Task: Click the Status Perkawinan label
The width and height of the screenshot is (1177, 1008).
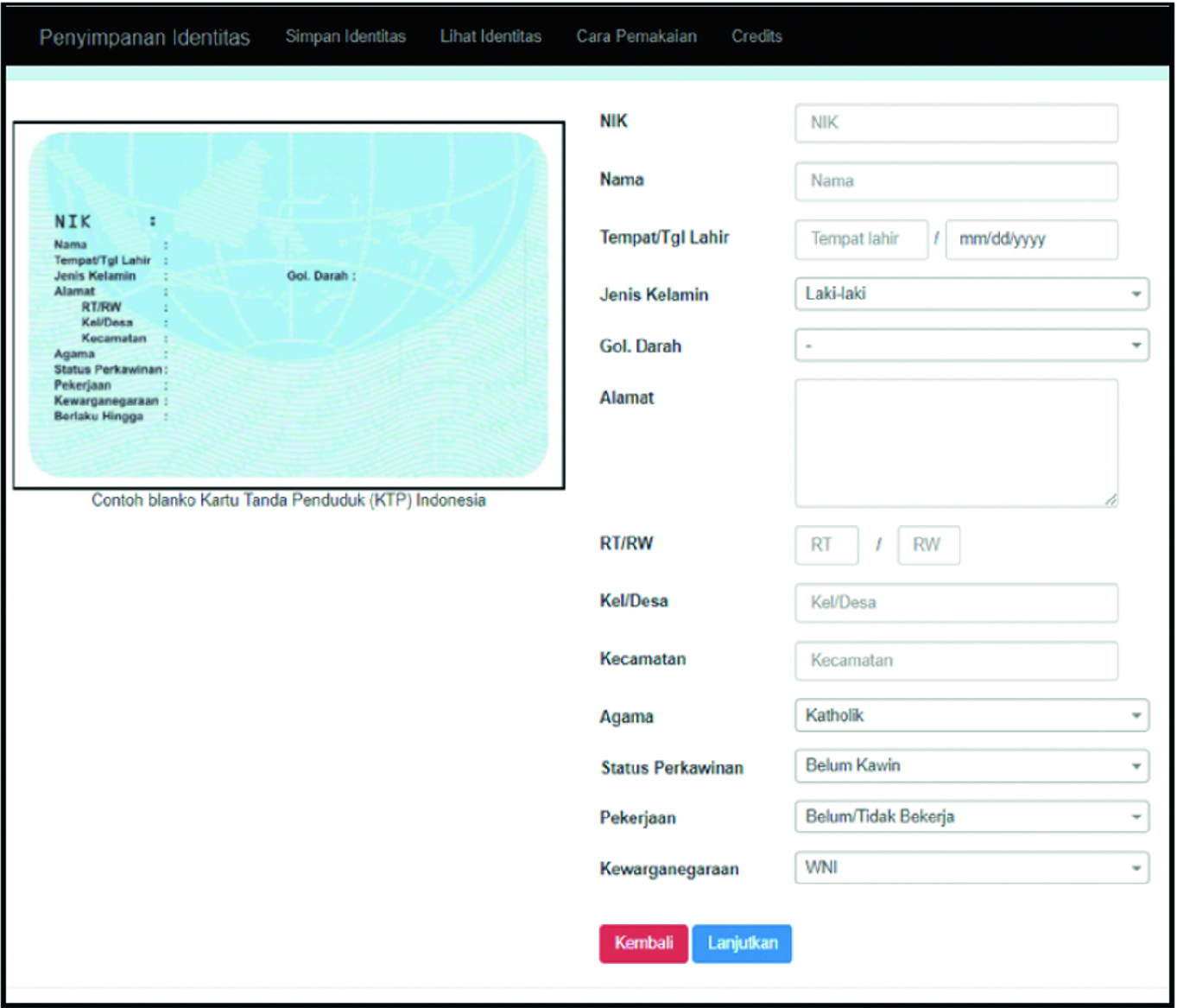Action: [672, 768]
